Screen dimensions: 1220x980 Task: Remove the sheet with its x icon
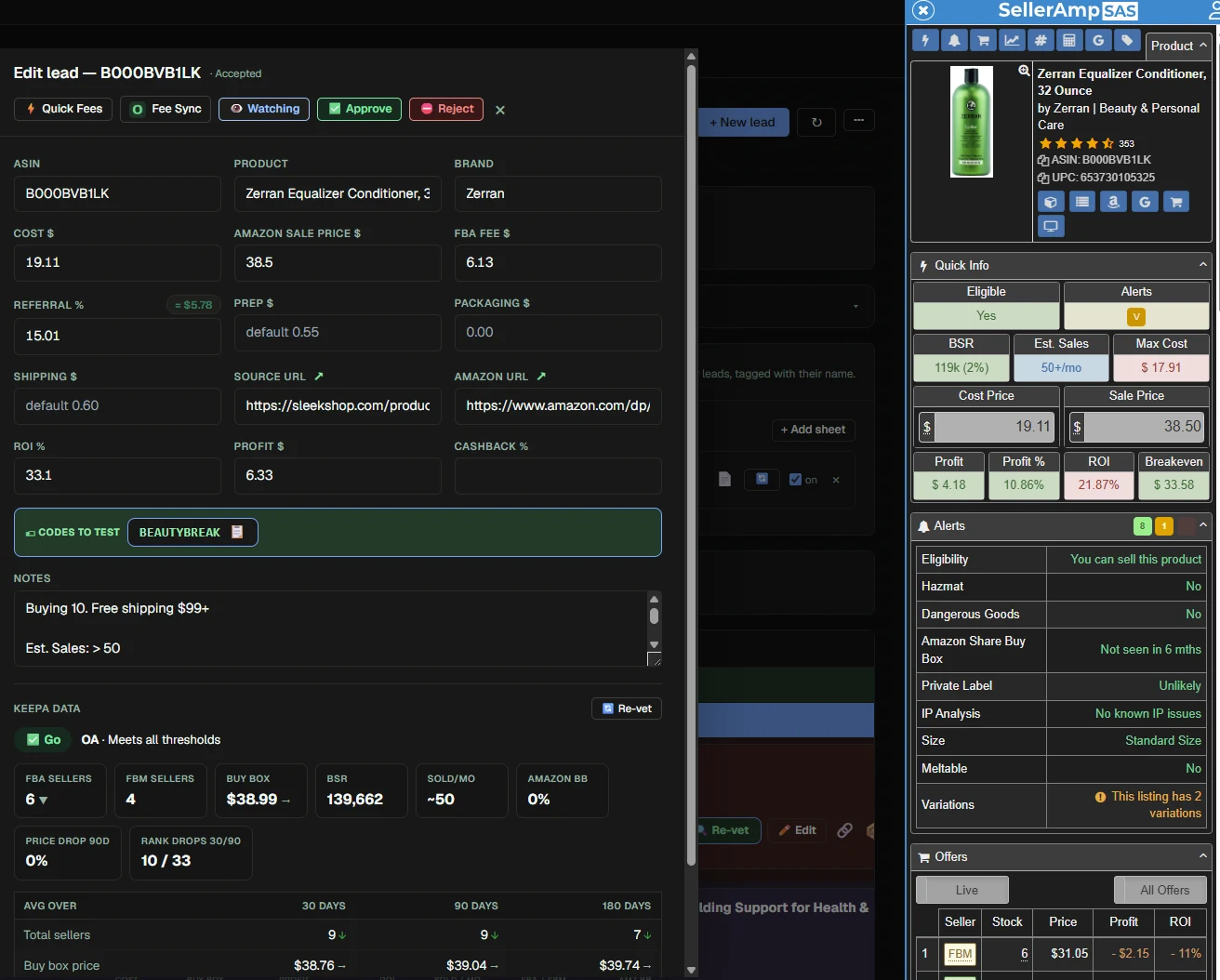[x=836, y=480]
